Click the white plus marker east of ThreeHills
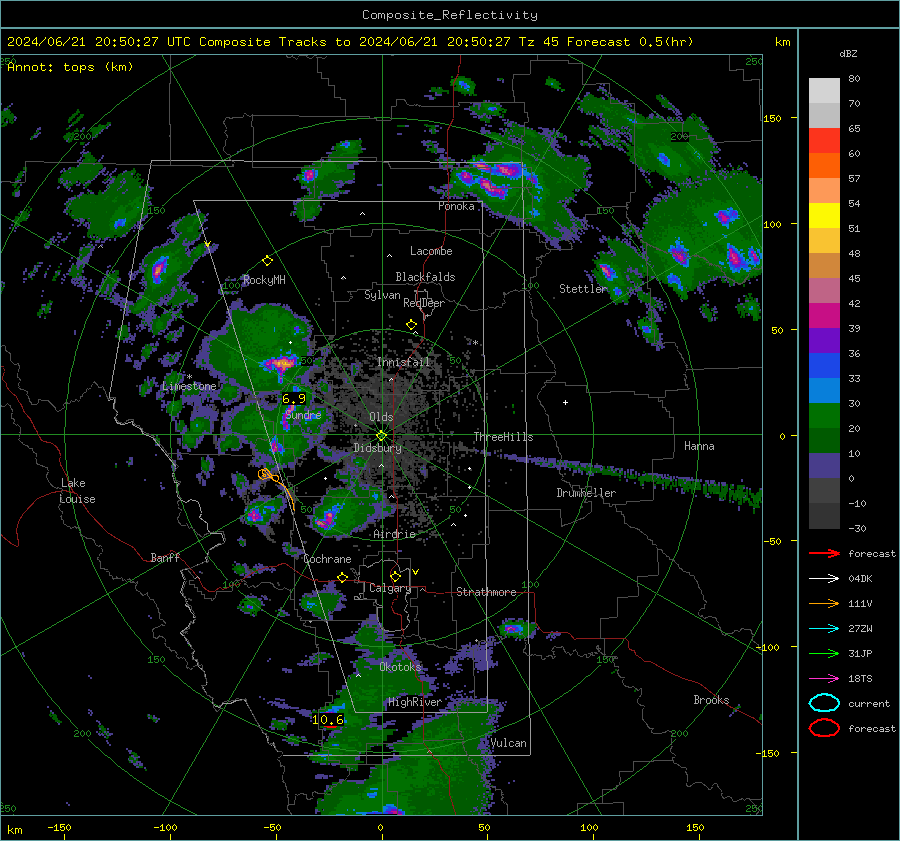This screenshot has width=900, height=841. click(x=565, y=402)
